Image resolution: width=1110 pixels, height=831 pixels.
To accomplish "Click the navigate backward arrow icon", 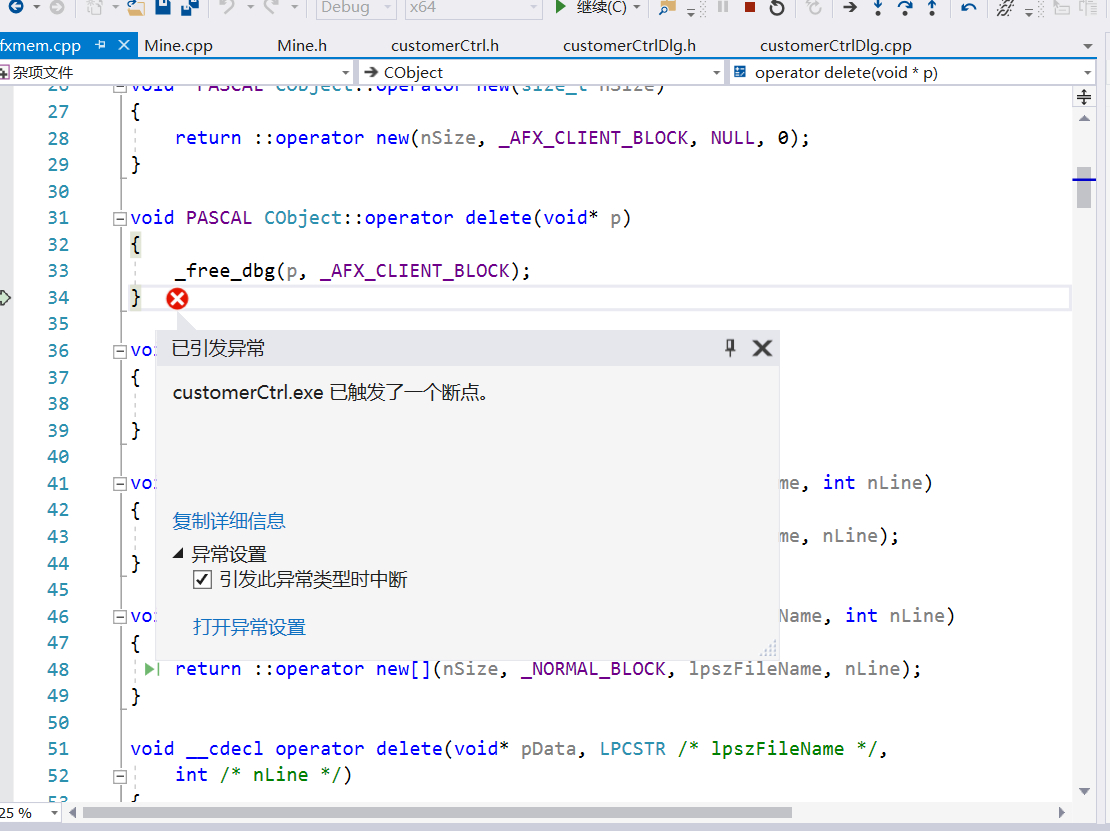I will coord(15,7).
